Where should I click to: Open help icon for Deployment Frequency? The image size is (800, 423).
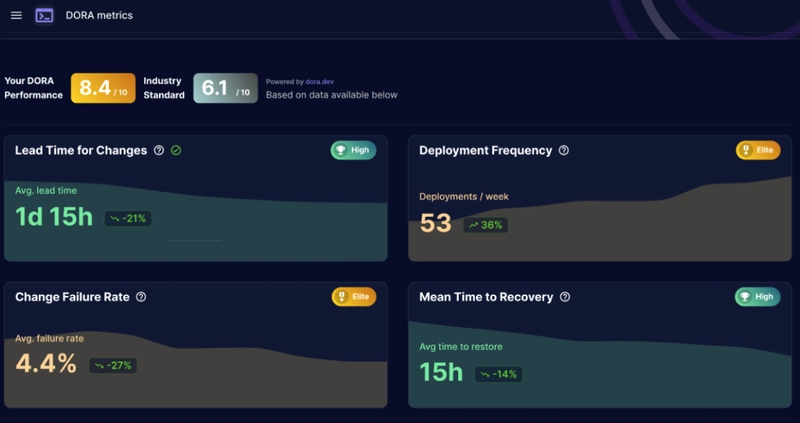pos(564,151)
